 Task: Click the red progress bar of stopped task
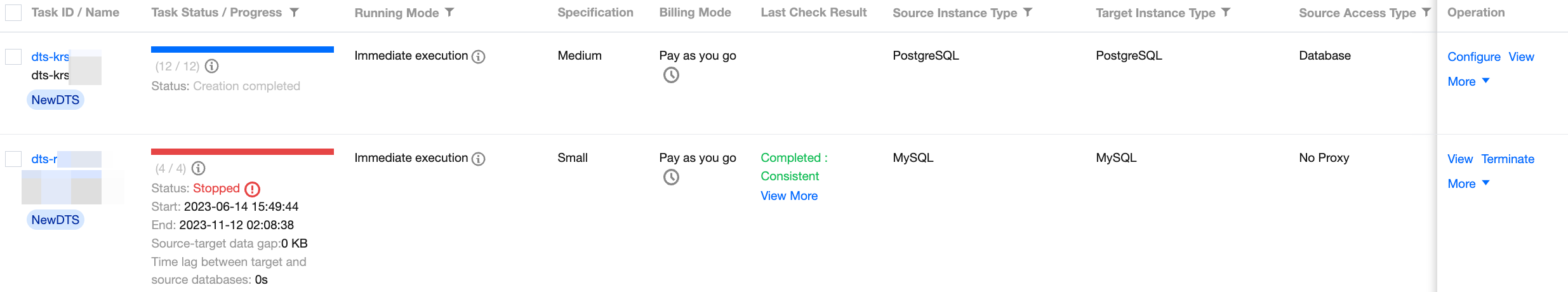pos(243,152)
